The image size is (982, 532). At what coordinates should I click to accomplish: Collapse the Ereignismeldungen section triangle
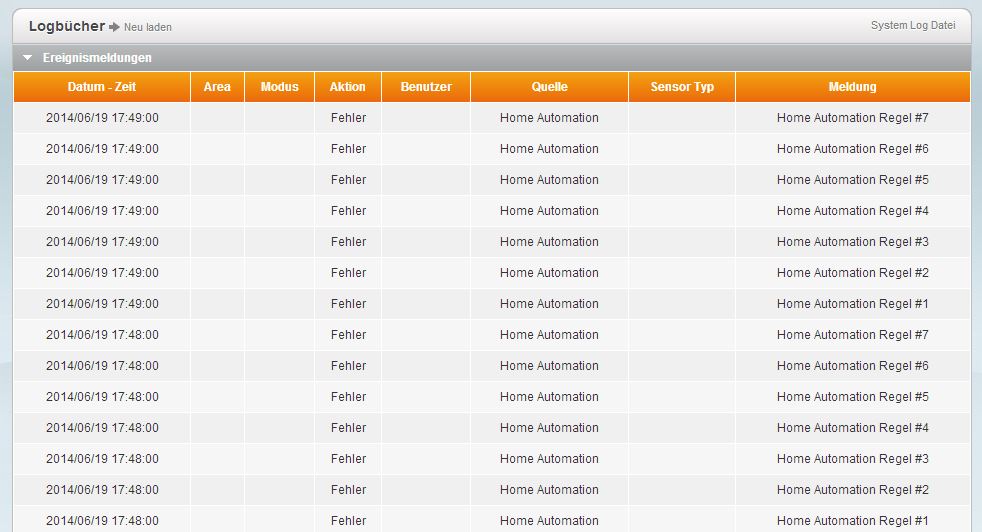[x=28, y=58]
